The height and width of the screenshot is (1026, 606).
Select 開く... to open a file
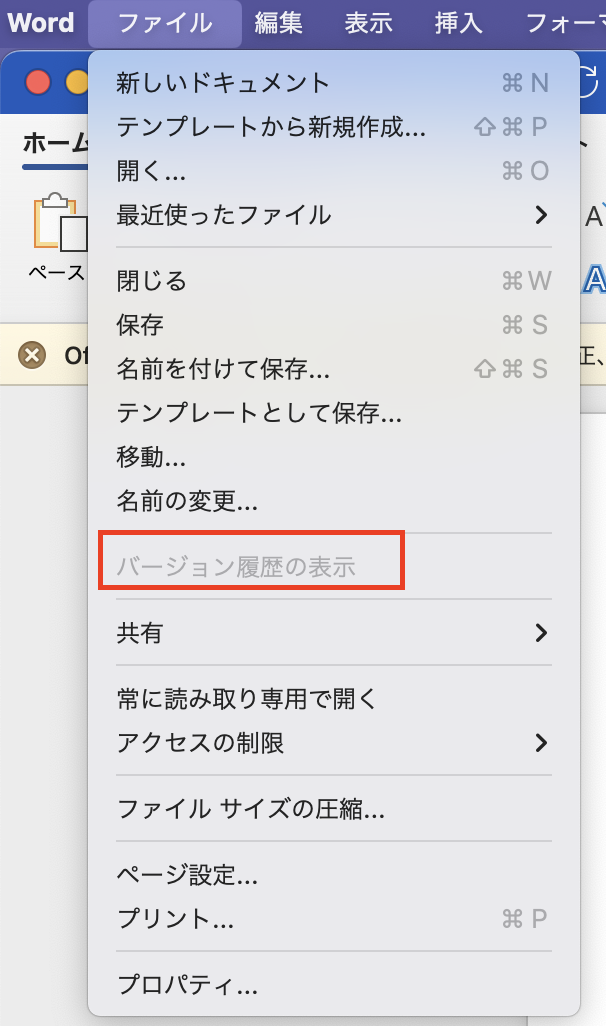(151, 170)
